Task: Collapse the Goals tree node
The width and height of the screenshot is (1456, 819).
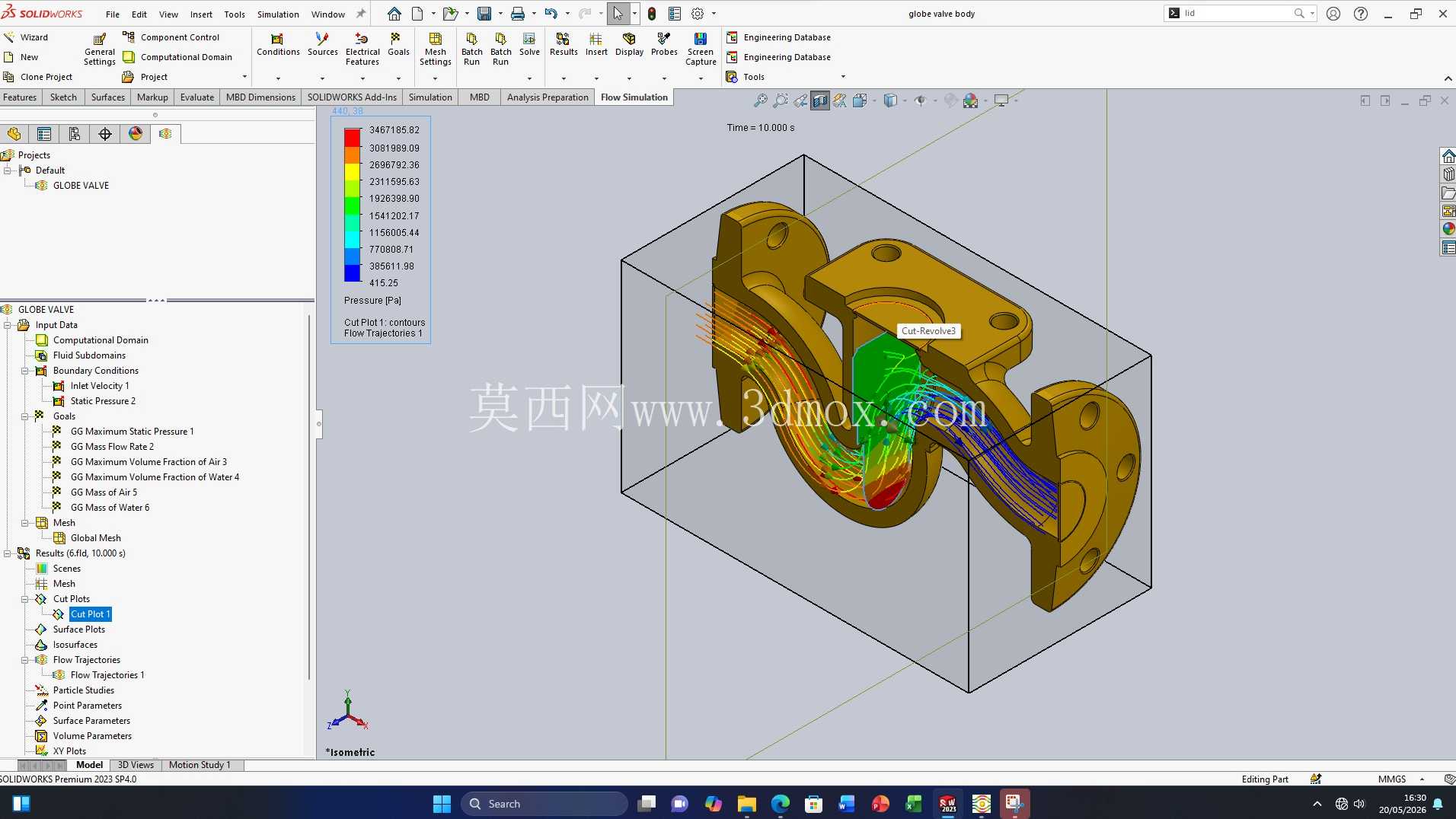Action: [x=25, y=416]
